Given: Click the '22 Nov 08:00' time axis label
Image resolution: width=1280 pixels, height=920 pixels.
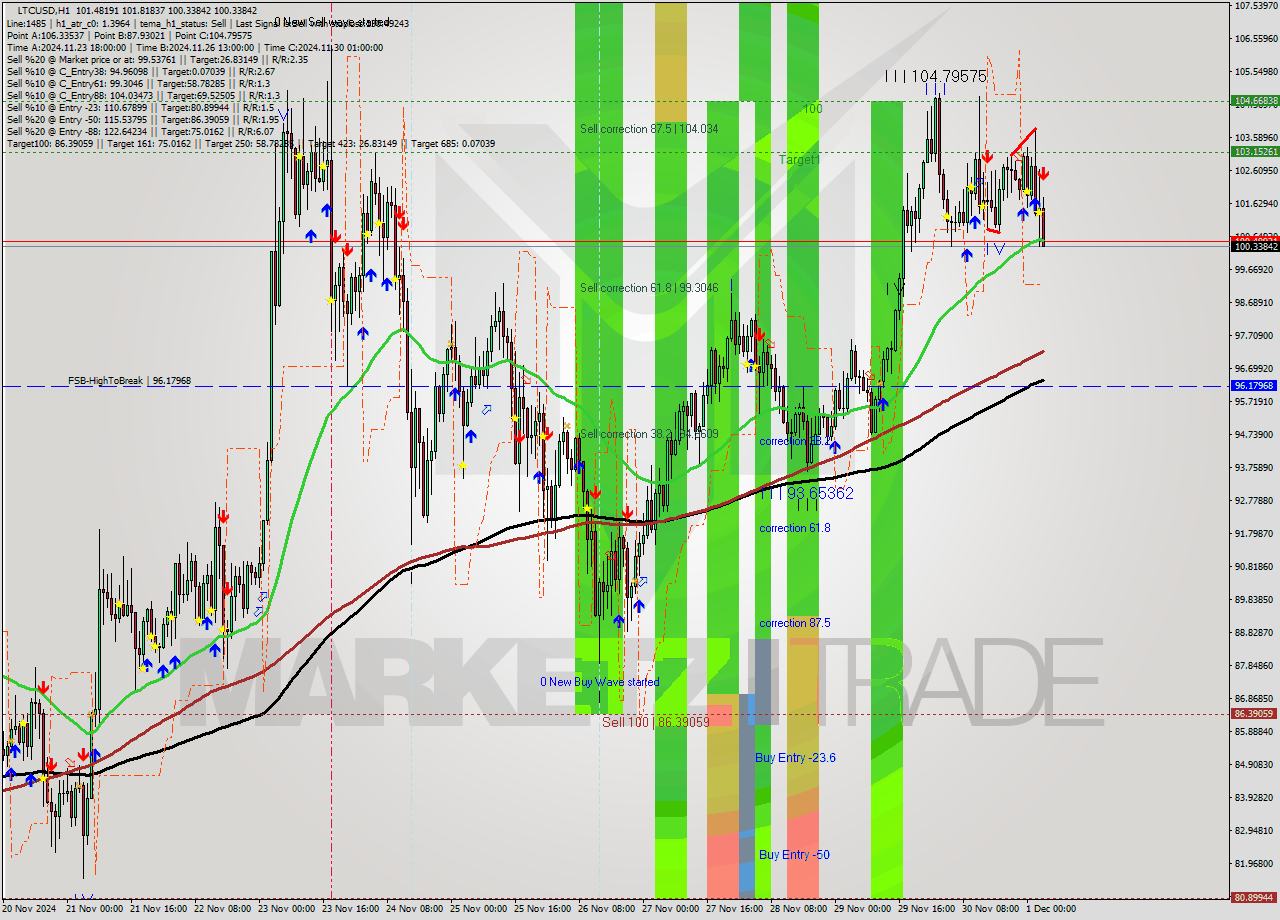Looking at the screenshot, I should 223,909.
